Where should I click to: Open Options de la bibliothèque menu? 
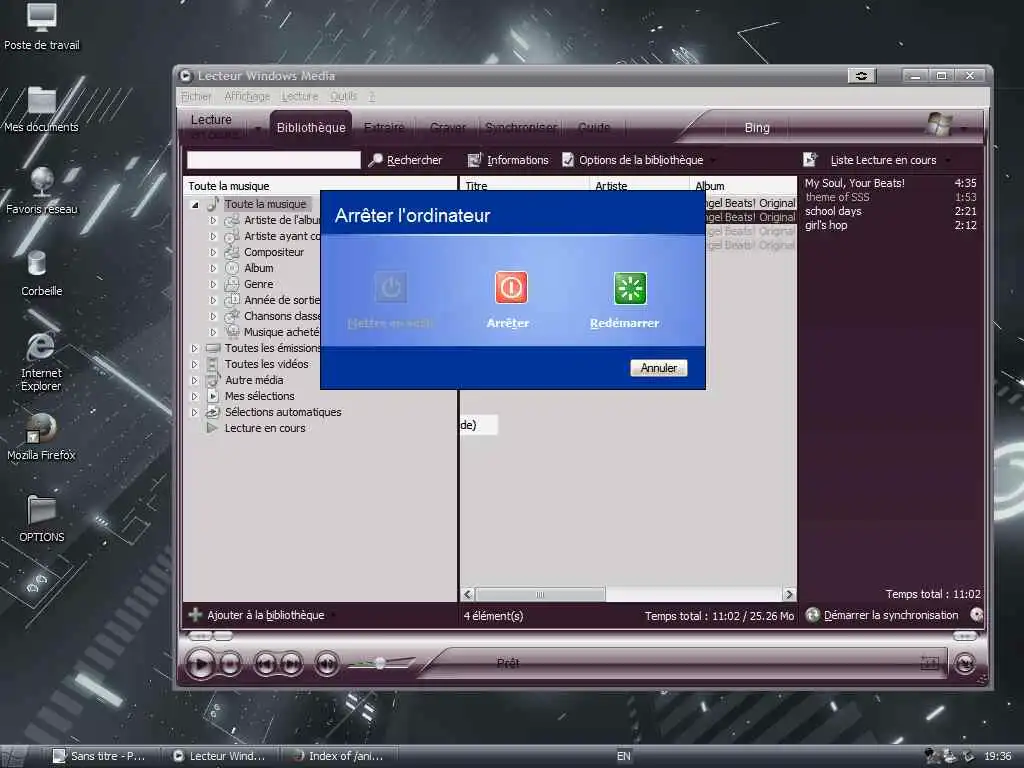[x=639, y=160]
